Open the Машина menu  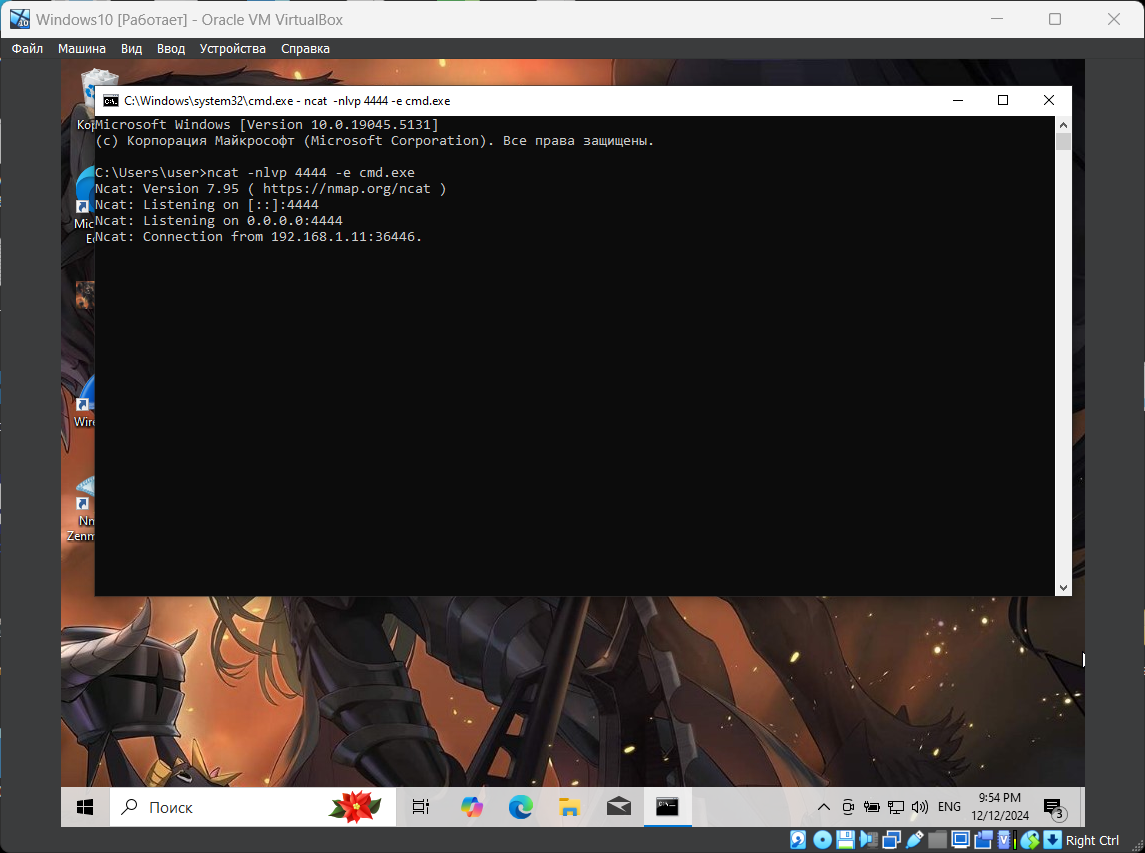coord(82,49)
